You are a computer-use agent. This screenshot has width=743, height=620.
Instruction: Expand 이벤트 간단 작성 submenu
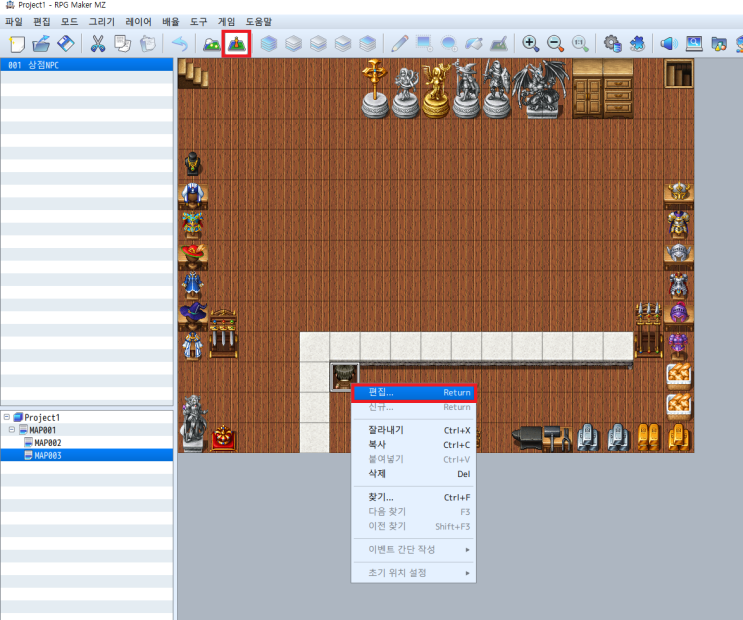coord(414,549)
